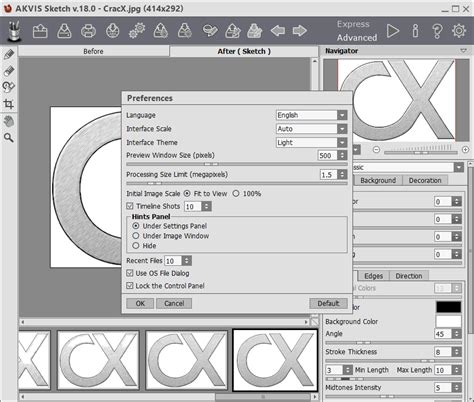Click Timeline Shots value stepper
The image size is (474, 402).
207,206
